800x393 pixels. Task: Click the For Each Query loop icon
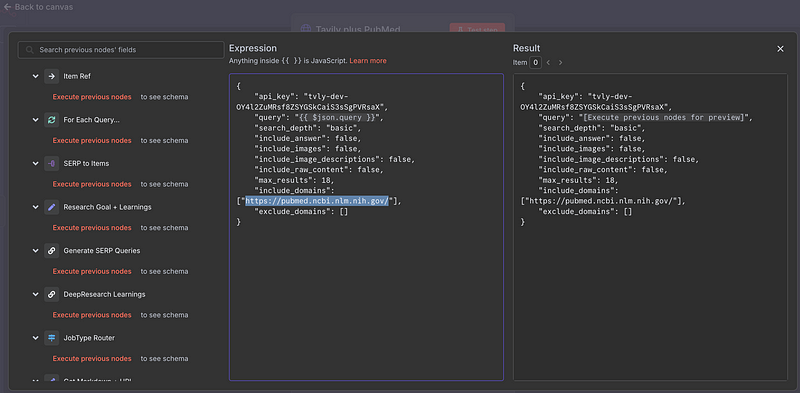52,120
